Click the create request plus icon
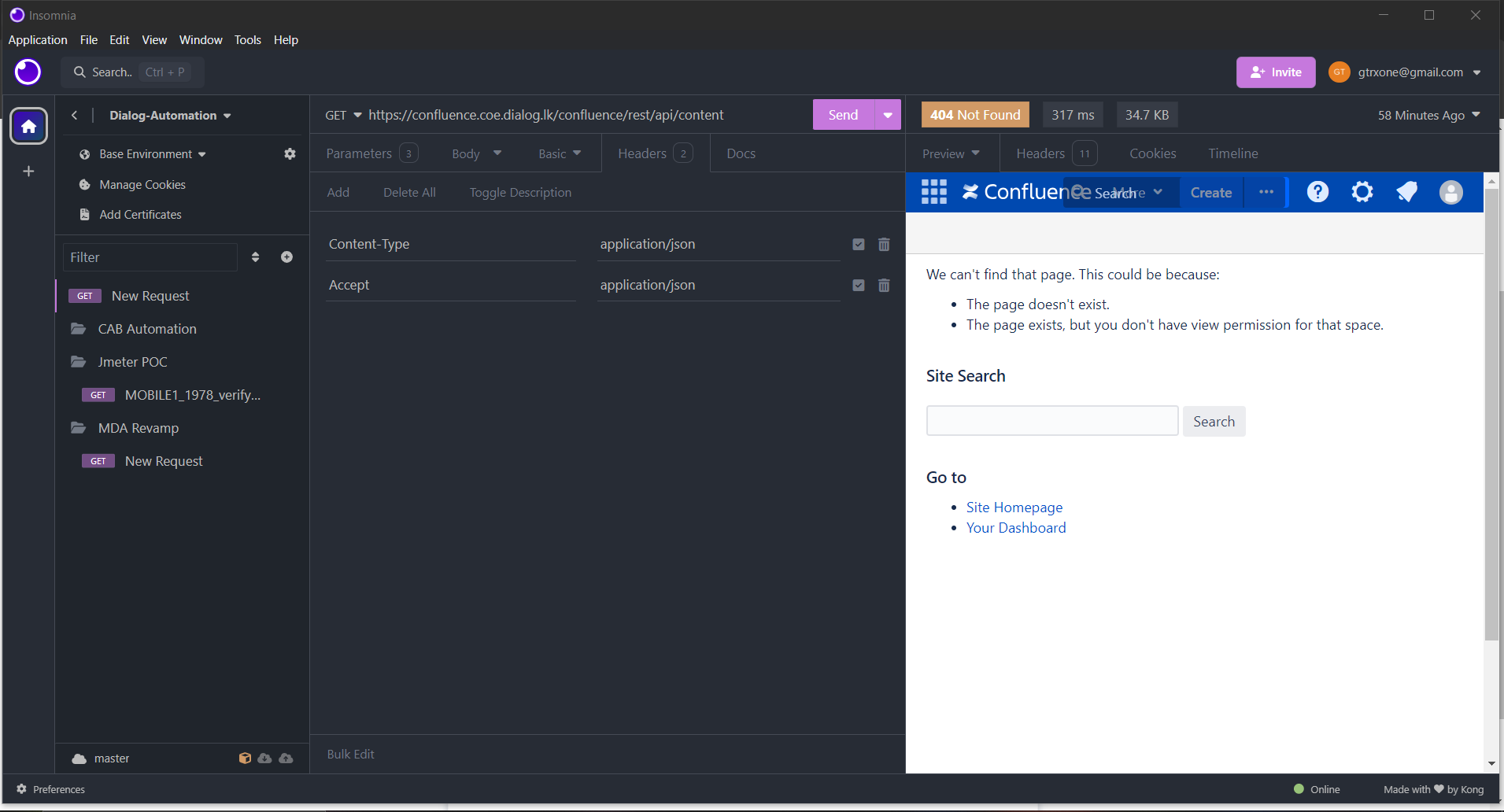This screenshot has height=812, width=1504. click(286, 257)
